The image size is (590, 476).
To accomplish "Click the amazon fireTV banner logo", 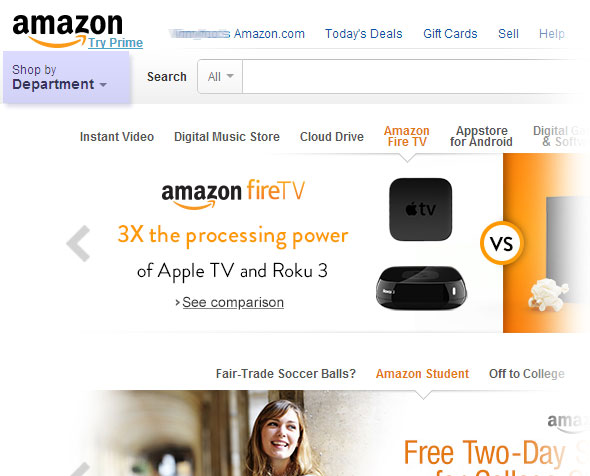I will coord(233,193).
